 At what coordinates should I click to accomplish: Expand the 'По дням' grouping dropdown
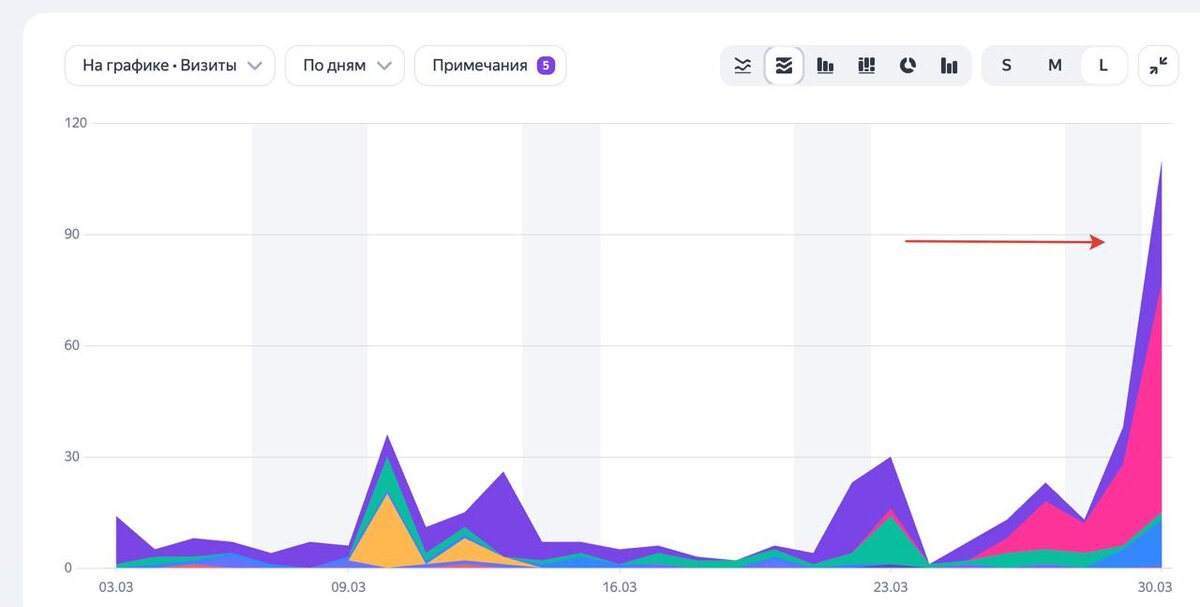tap(345, 66)
